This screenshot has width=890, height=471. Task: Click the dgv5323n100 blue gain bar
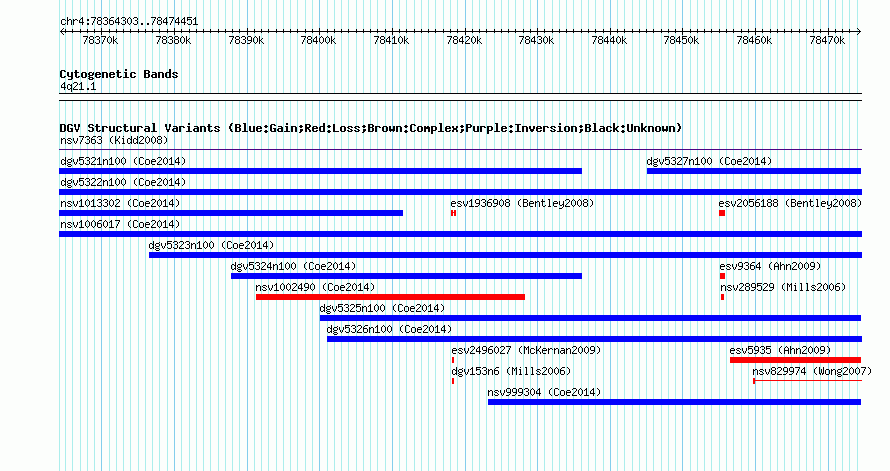click(x=505, y=255)
